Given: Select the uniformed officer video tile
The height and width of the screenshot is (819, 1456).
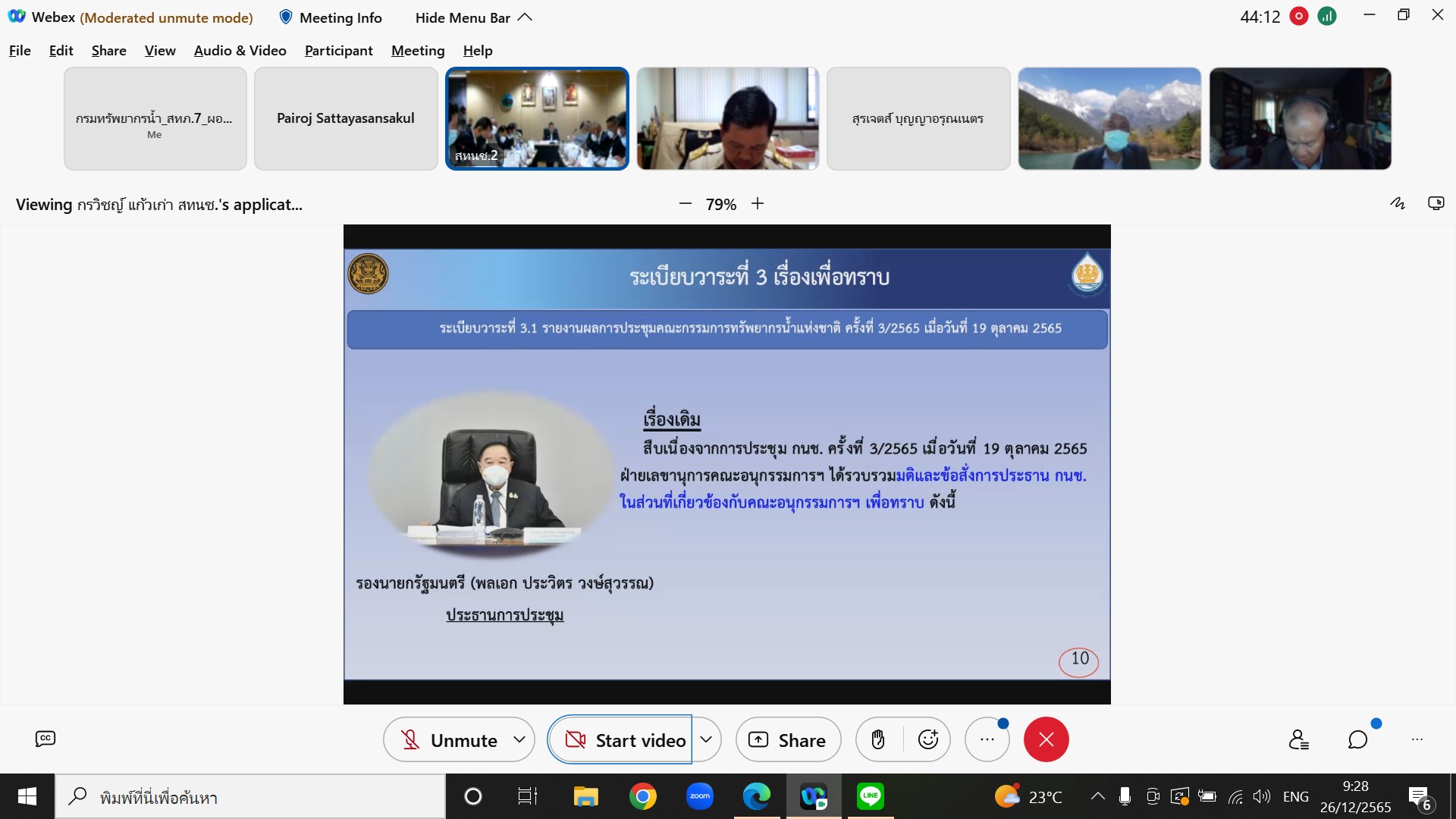Looking at the screenshot, I should tap(728, 118).
